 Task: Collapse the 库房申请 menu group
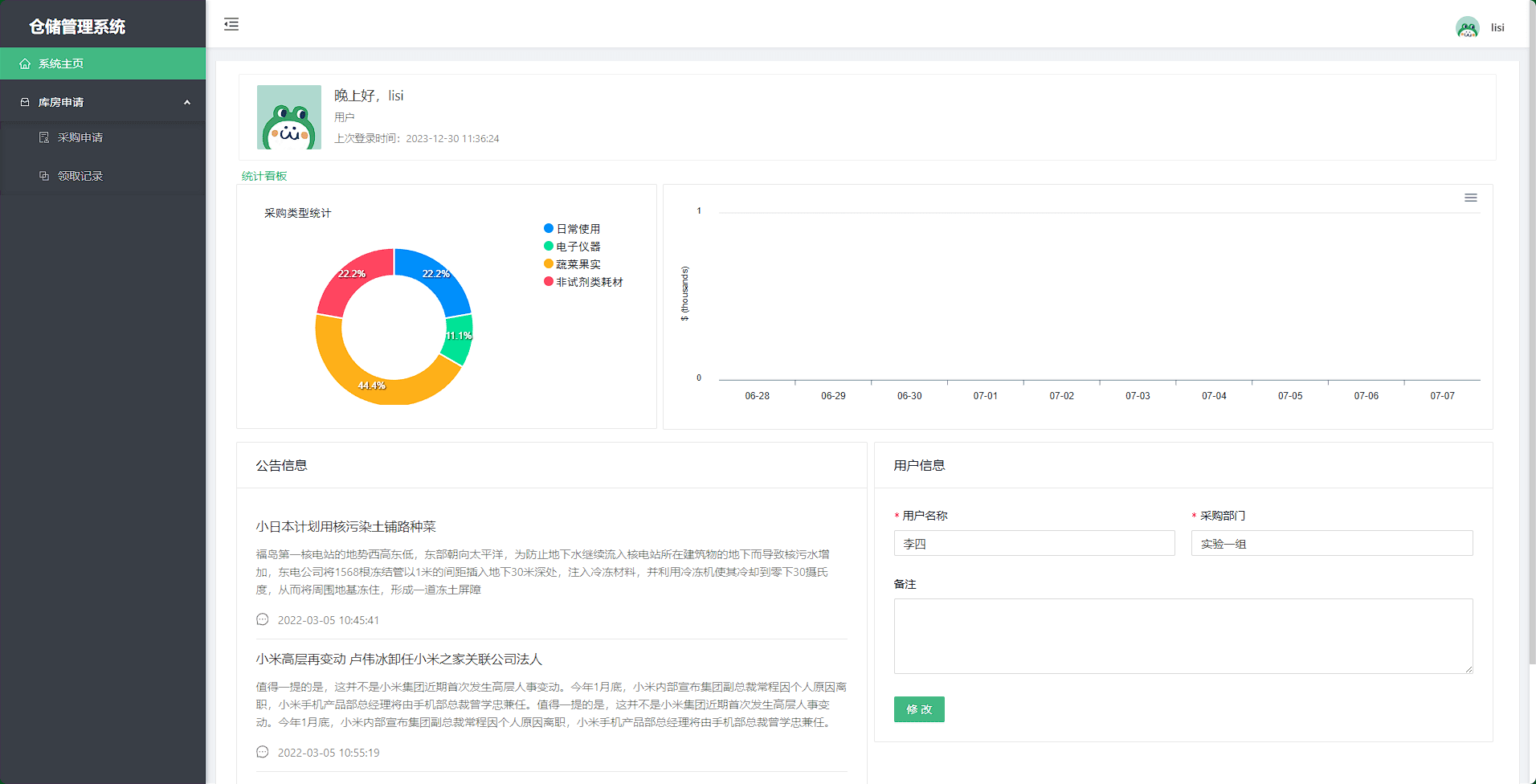(187, 101)
